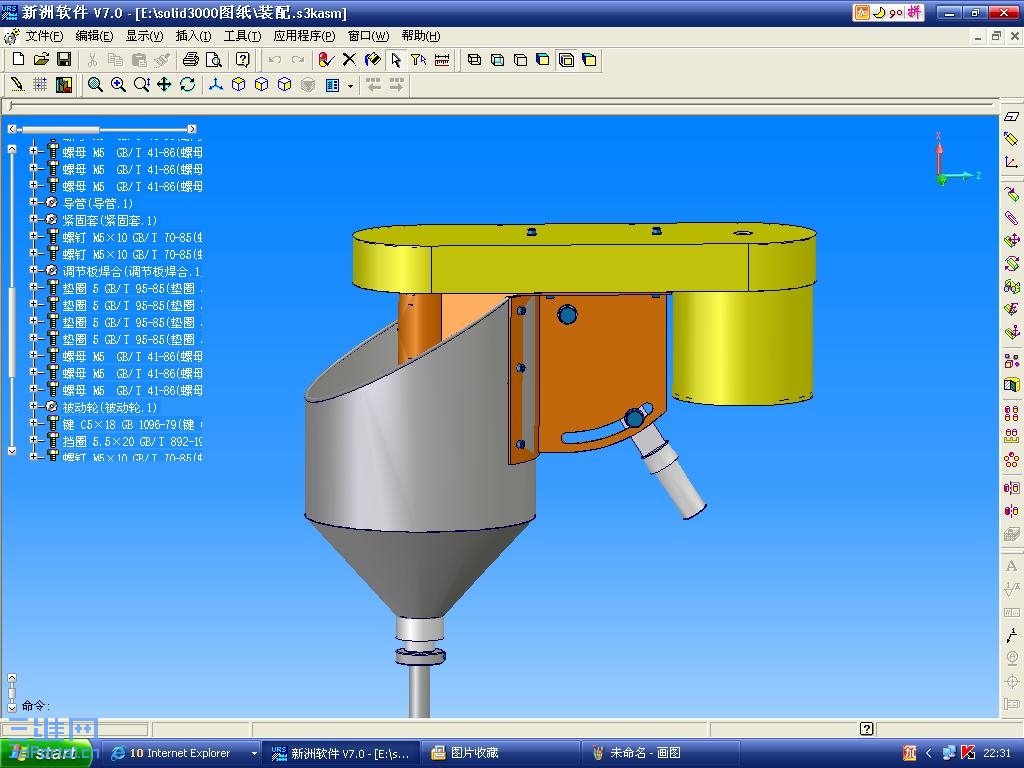Click the section view cube icon
Screen dimensions: 1024x768
pos(1011,384)
